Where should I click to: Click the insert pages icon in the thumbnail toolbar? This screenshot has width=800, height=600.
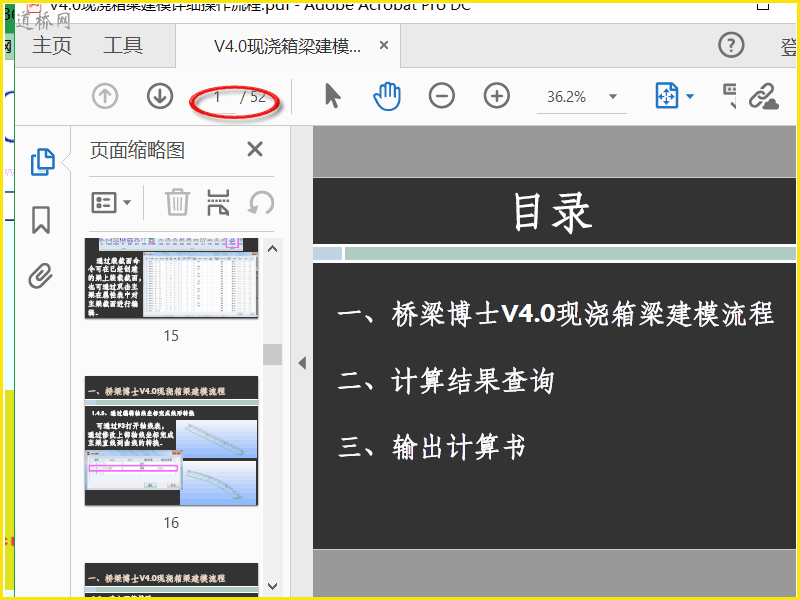coord(218,202)
